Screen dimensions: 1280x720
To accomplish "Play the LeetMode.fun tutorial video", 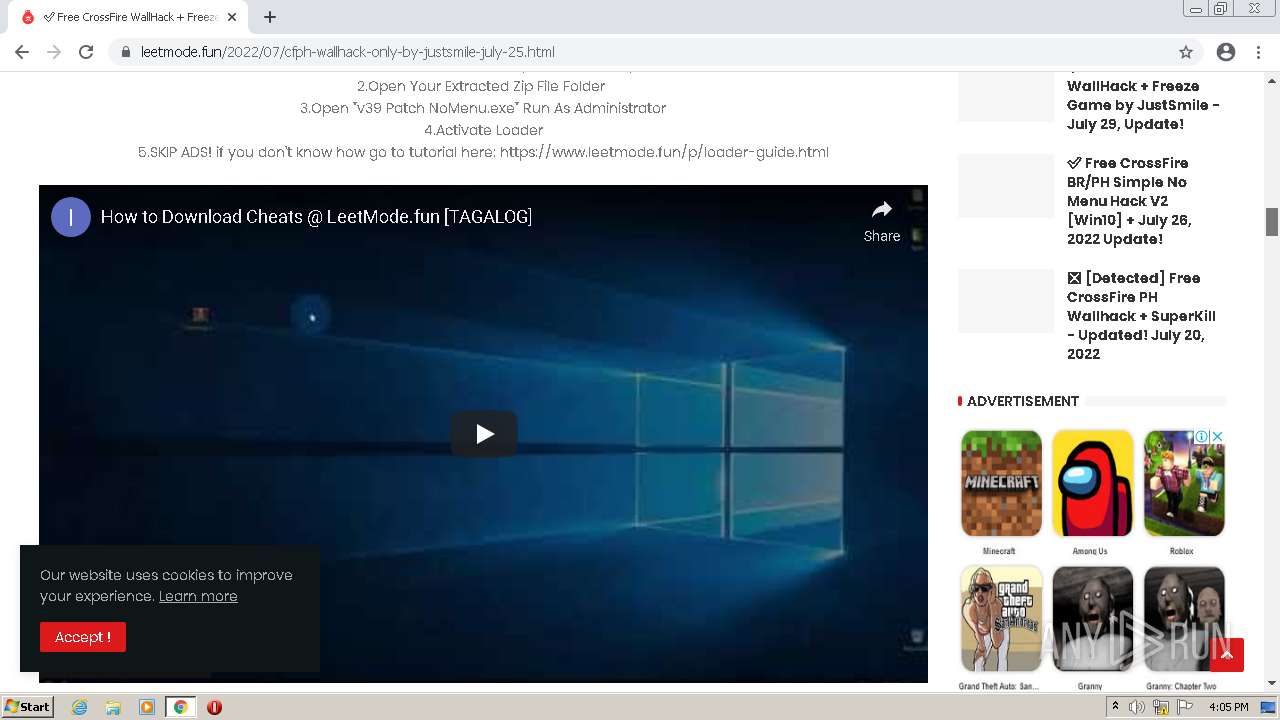I will point(484,434).
